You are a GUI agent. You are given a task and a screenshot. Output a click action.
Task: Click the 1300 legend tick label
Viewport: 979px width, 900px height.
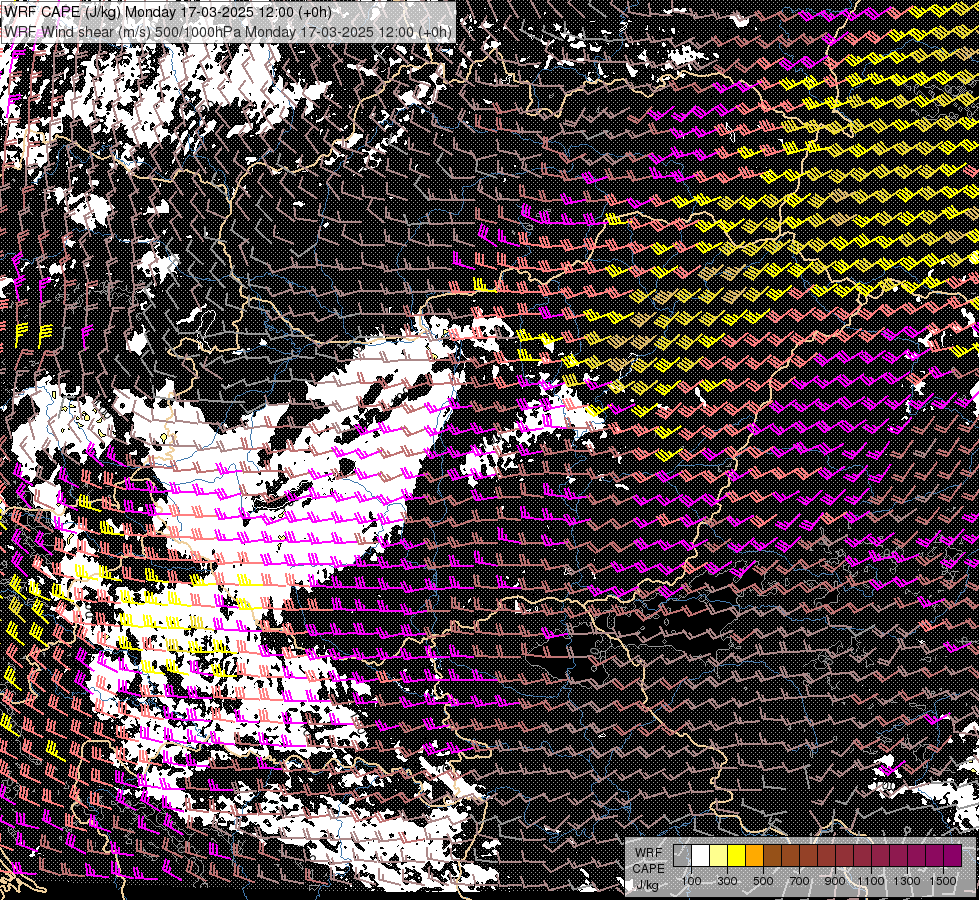tap(907, 881)
